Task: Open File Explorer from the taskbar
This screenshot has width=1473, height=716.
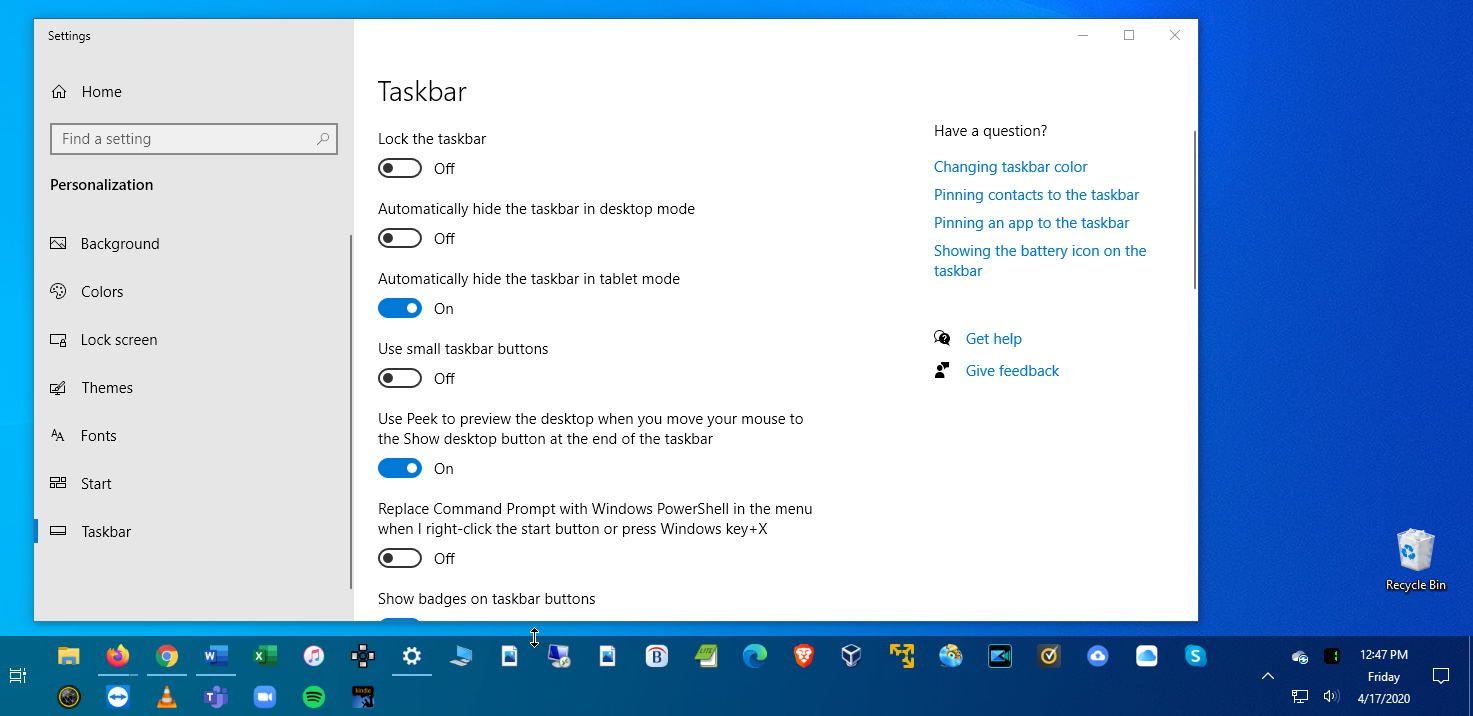Action: (68, 656)
